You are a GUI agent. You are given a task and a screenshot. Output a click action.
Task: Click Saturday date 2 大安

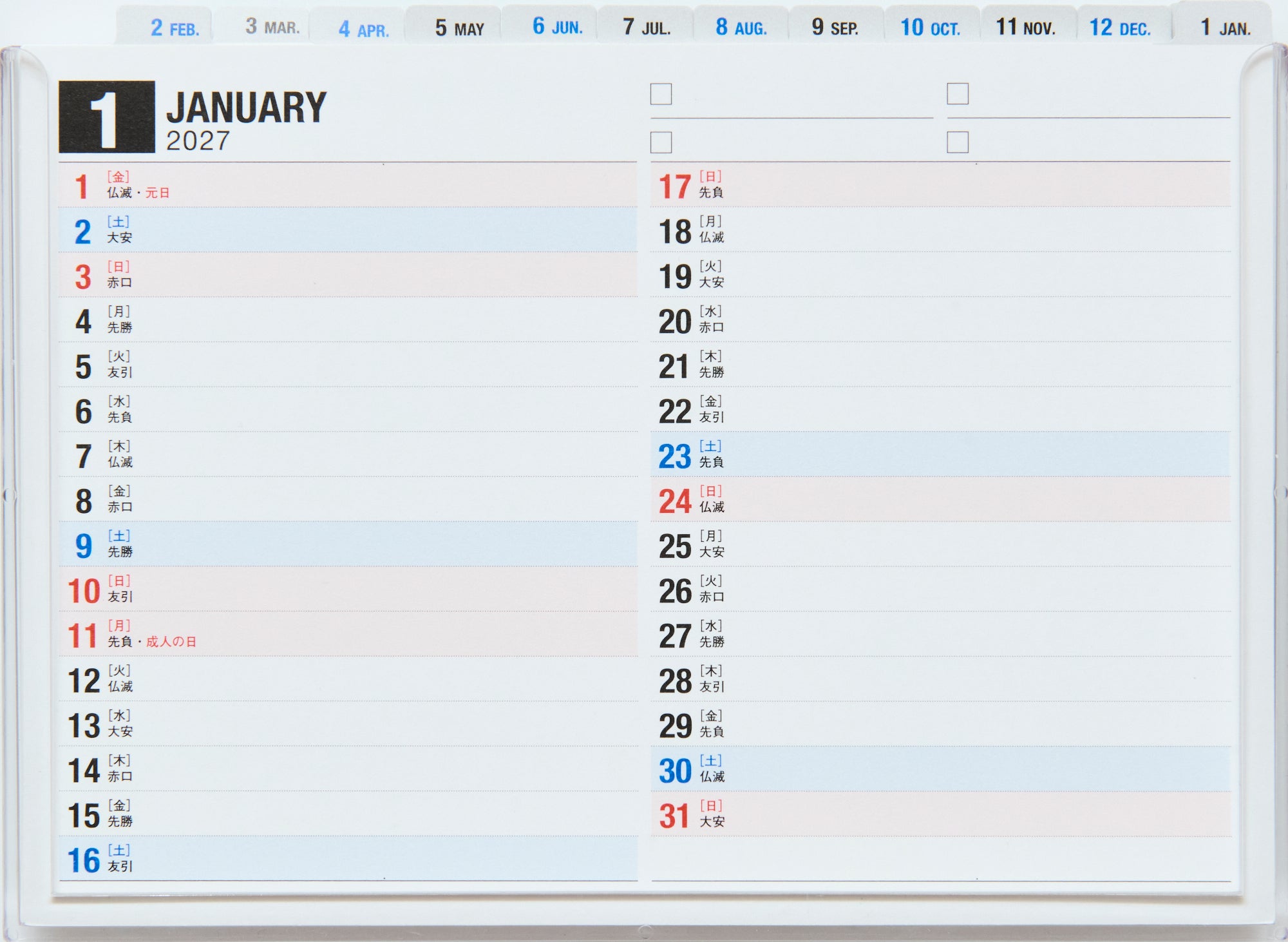point(348,230)
